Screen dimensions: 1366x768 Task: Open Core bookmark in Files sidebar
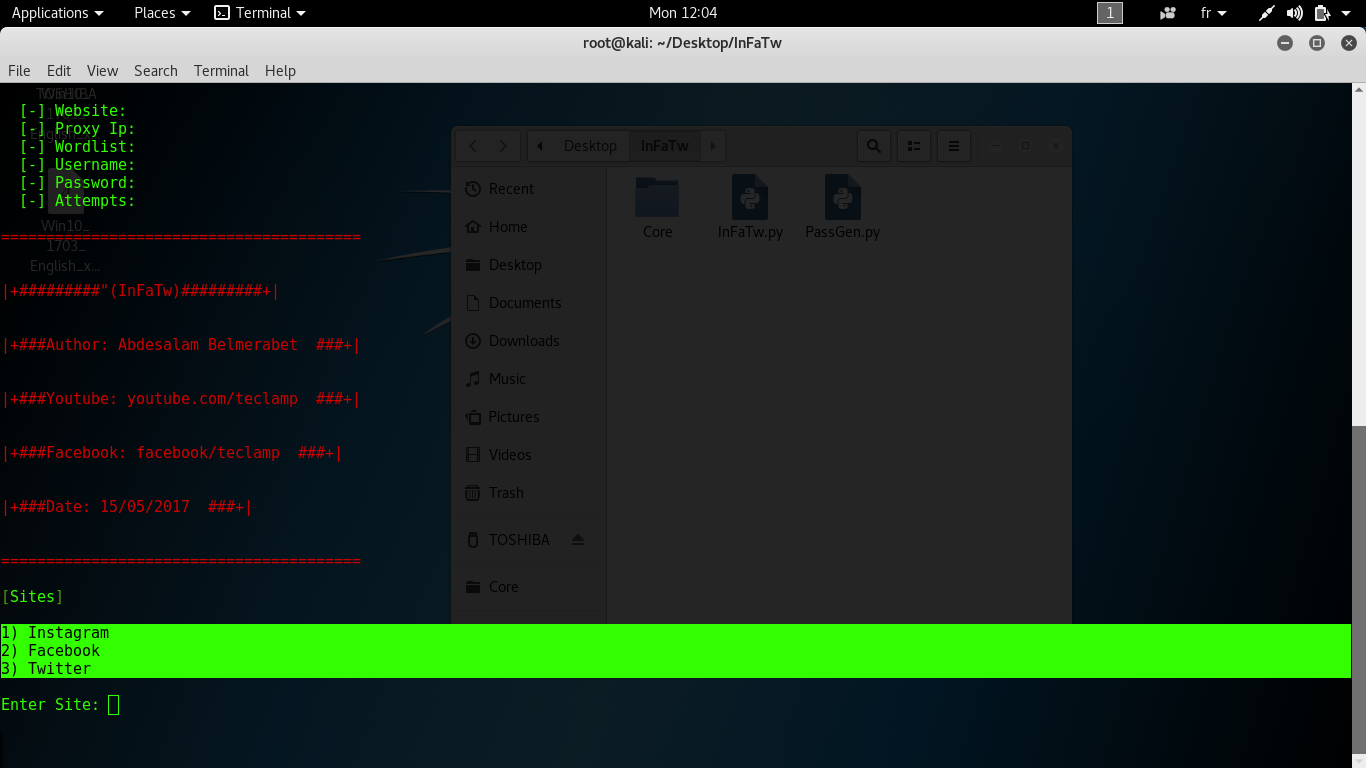(529, 587)
